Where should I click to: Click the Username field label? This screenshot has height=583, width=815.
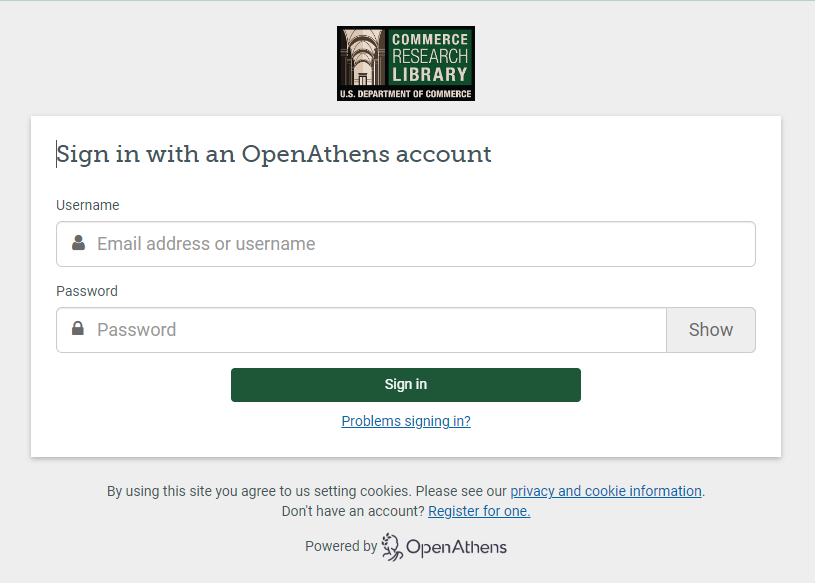pos(88,205)
